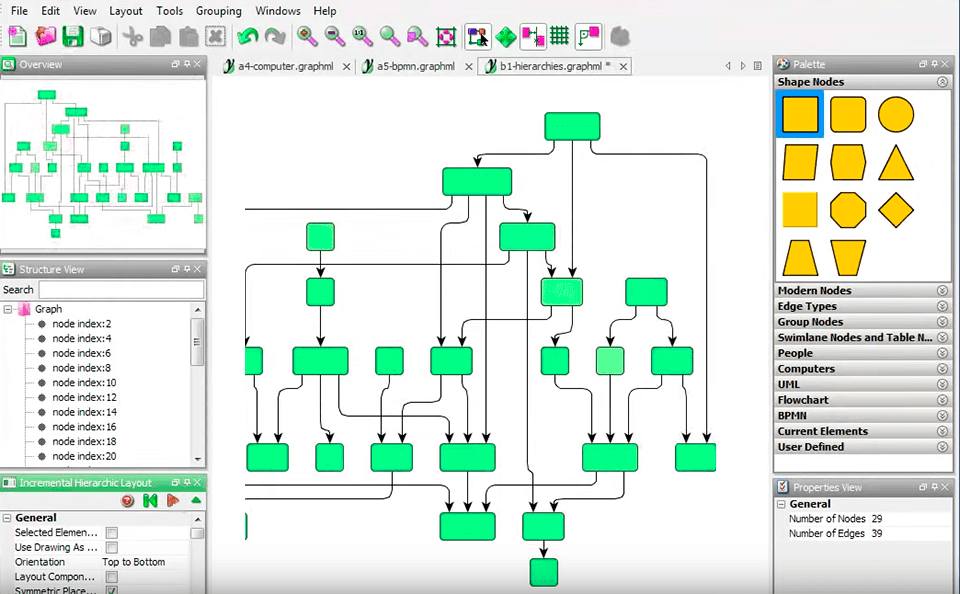Pick the yellow circle shape in Palette

pyautogui.click(x=896, y=115)
